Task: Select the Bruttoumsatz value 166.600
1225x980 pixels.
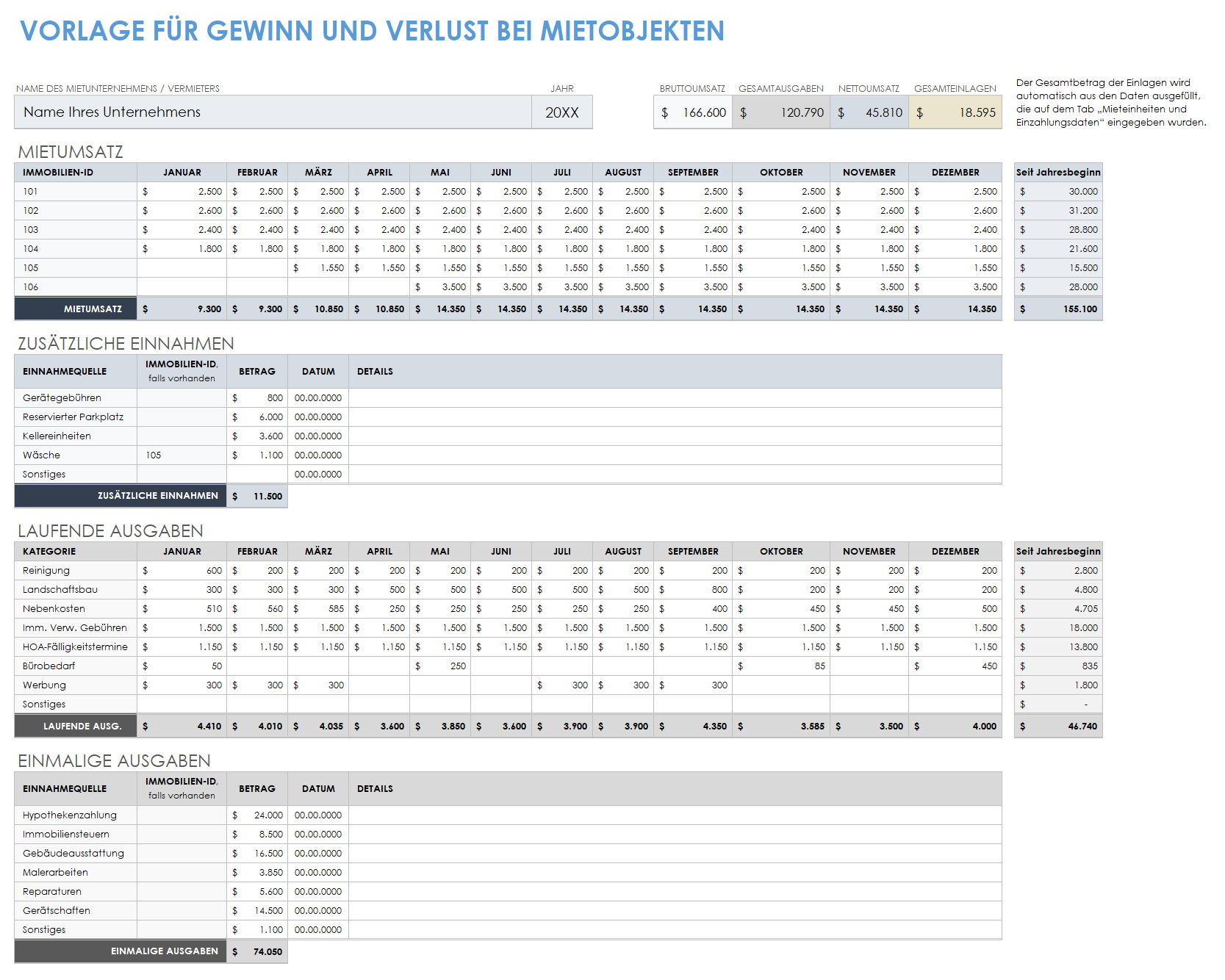Action: click(693, 112)
